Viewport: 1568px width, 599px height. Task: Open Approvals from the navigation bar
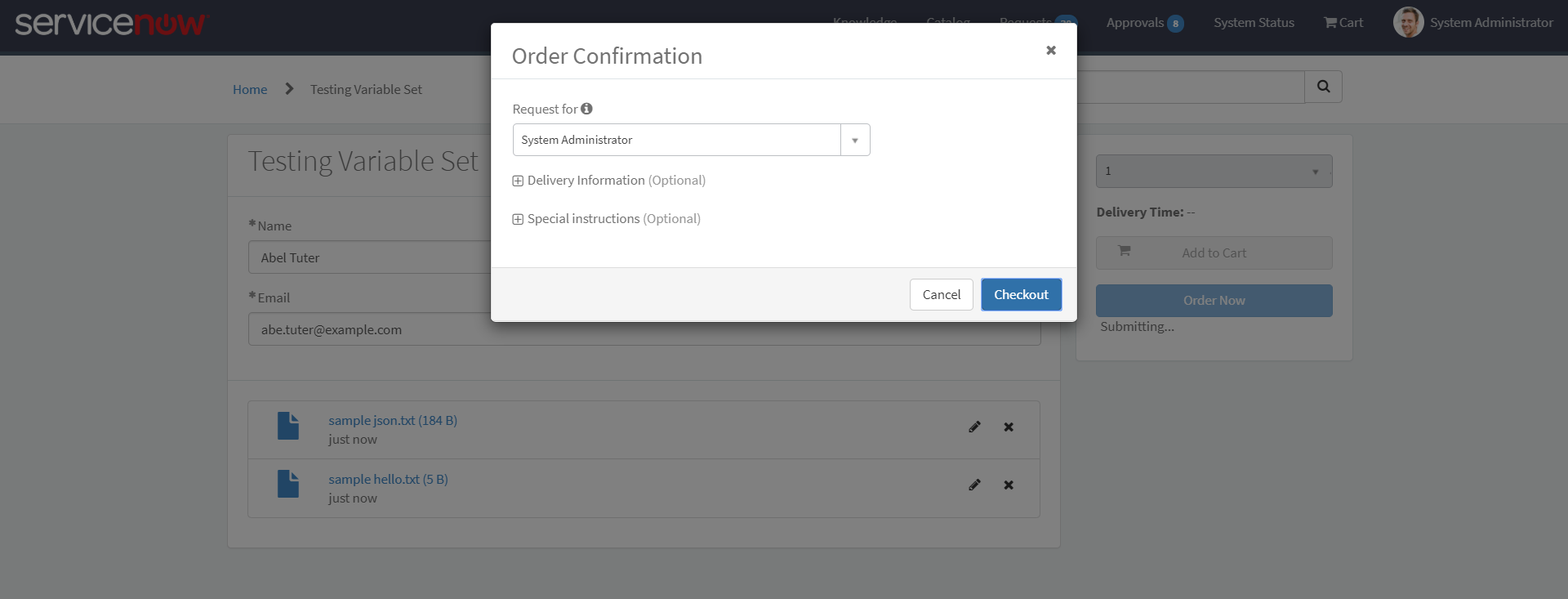(x=1137, y=22)
